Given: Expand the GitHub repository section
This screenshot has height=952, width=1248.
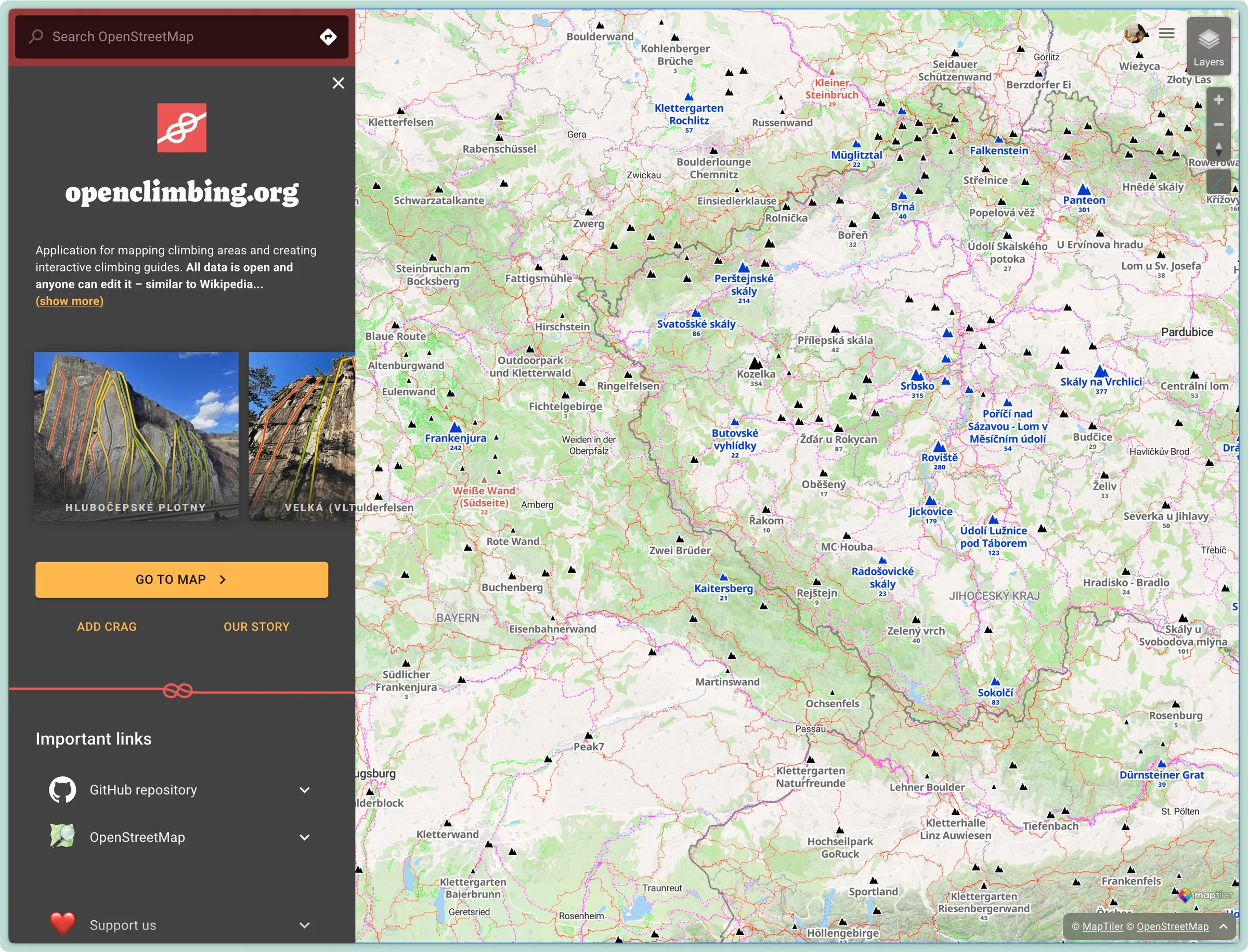Looking at the screenshot, I should 305,789.
